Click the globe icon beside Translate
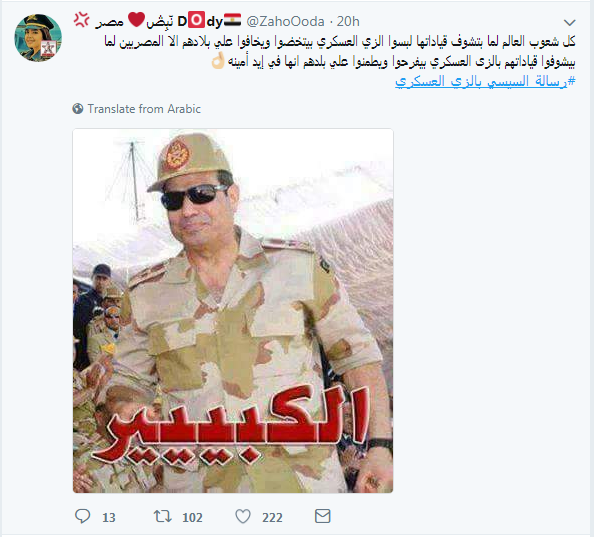The height and width of the screenshot is (537, 594). coord(78,109)
